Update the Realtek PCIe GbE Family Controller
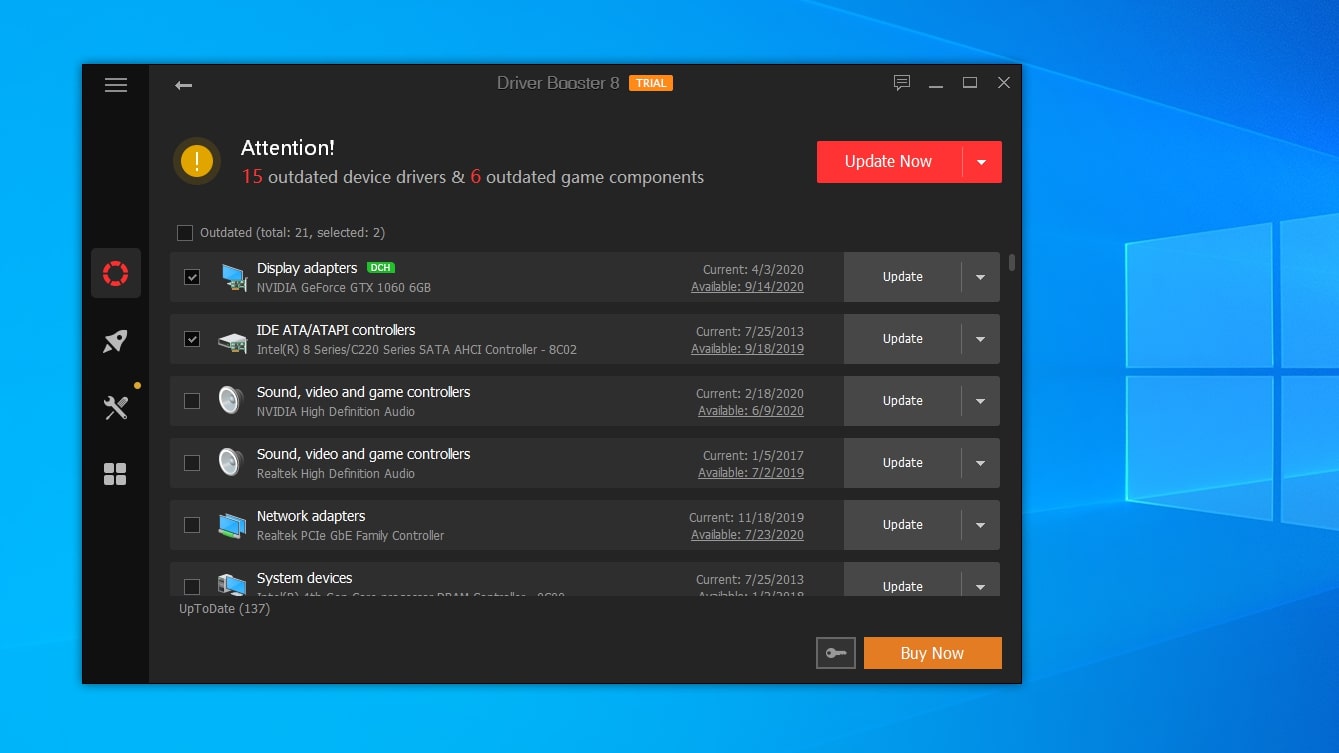Viewport: 1339px width, 753px height. pyautogui.click(x=903, y=525)
